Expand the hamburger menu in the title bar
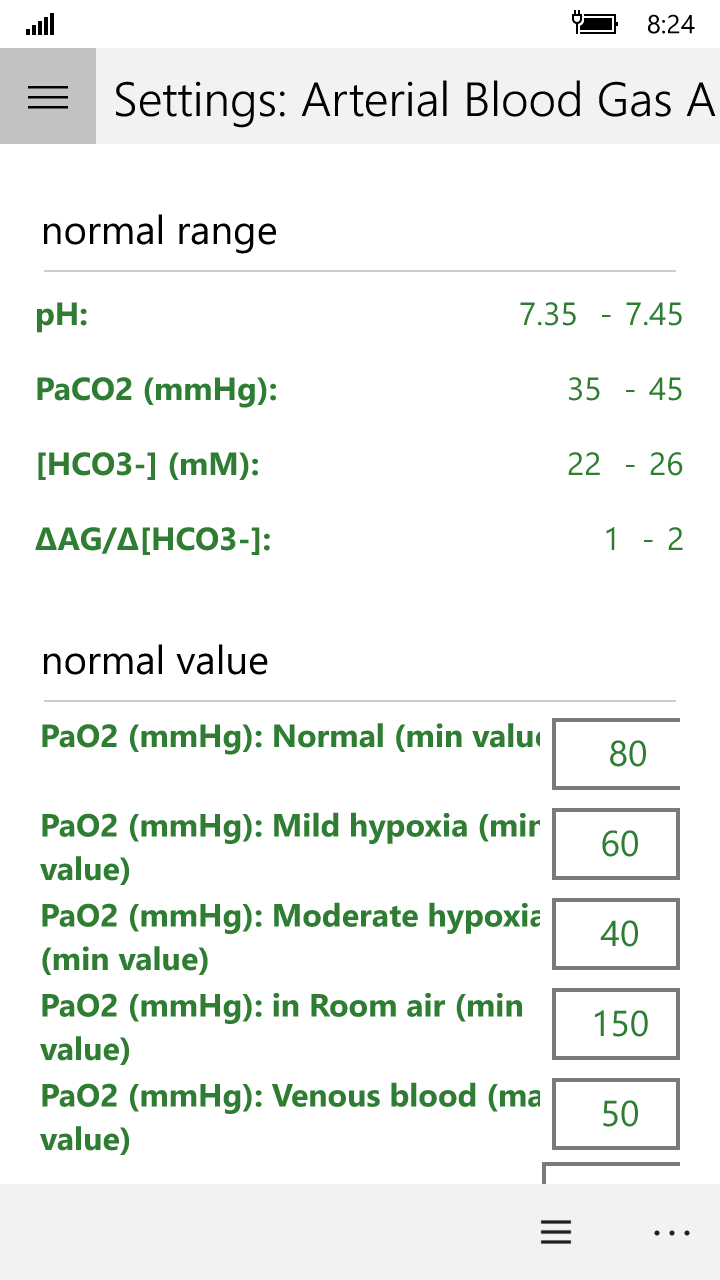This screenshot has width=720, height=1280. click(47, 97)
